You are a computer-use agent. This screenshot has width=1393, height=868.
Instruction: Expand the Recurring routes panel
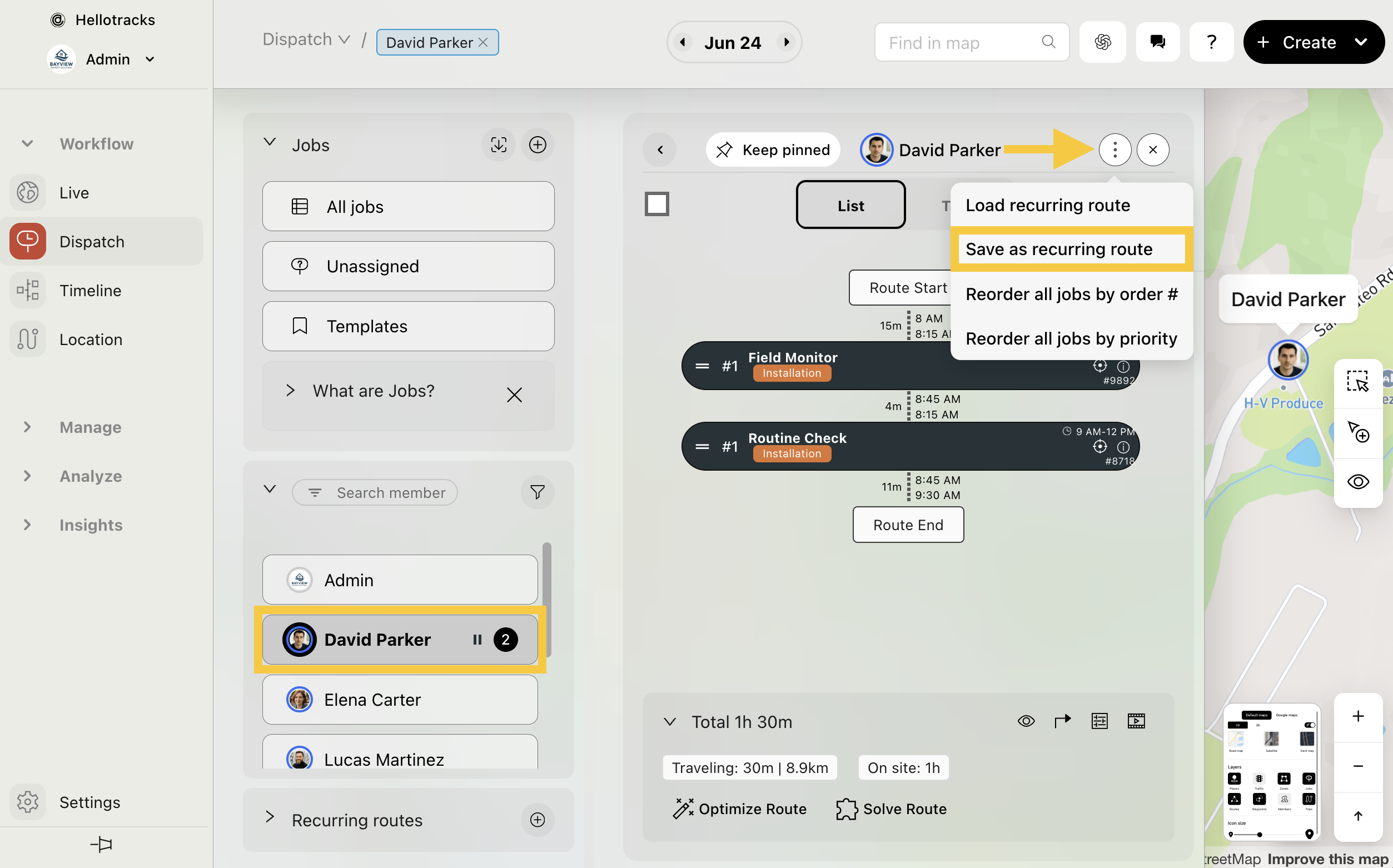[269, 817]
